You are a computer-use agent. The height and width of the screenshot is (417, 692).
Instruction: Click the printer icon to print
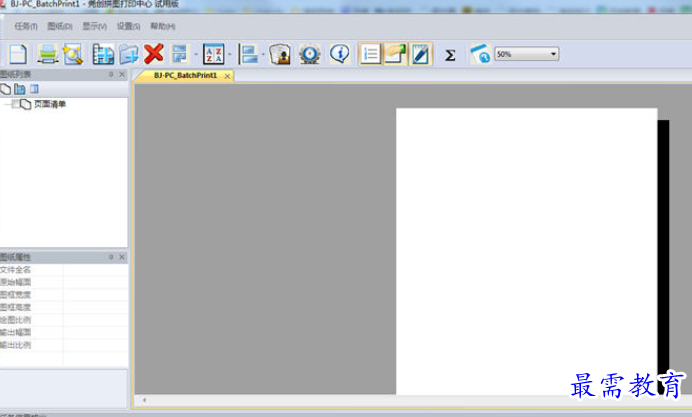[x=47, y=54]
